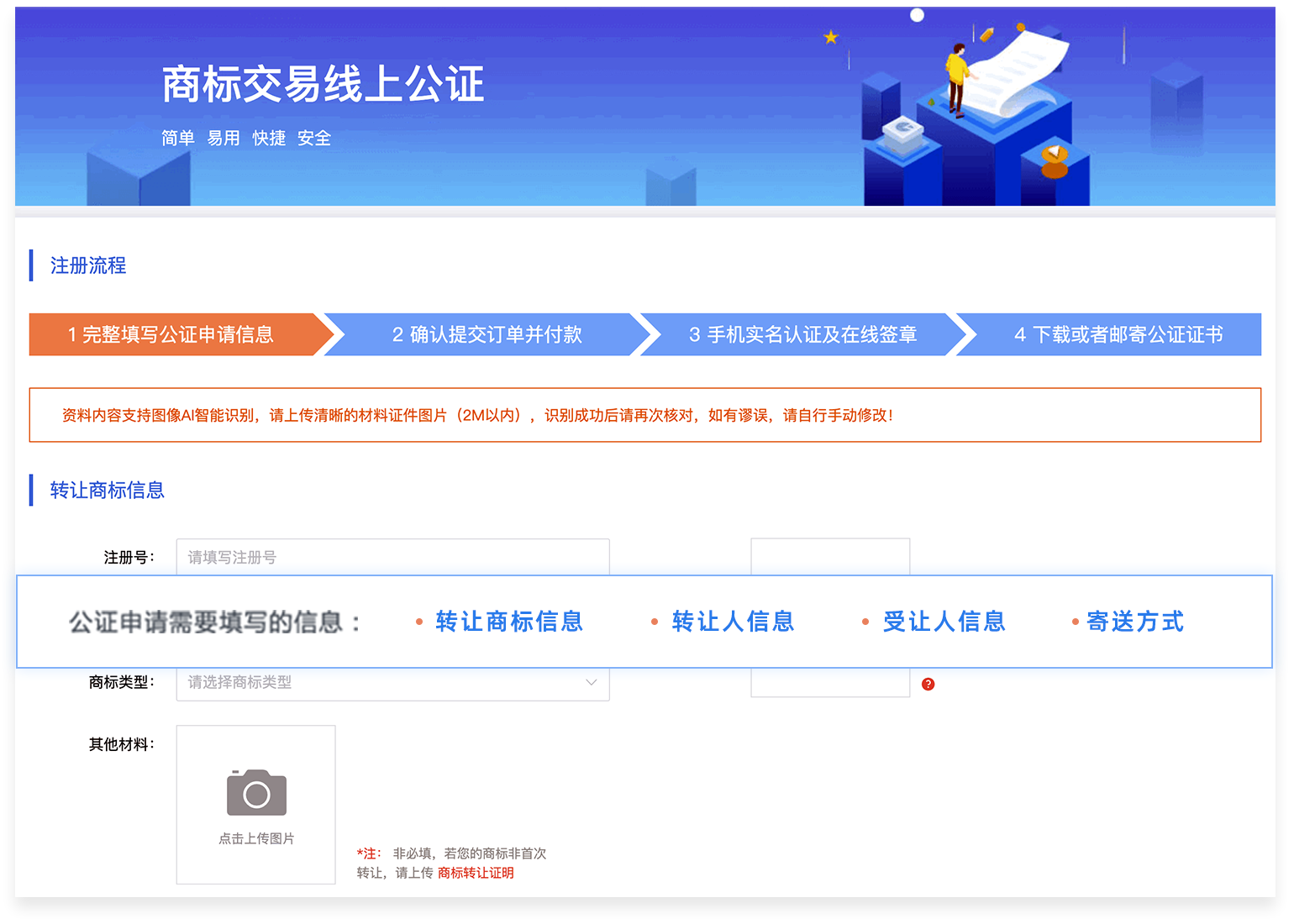Click the red question mark help icon
The image size is (1294, 924).
pos(928,684)
